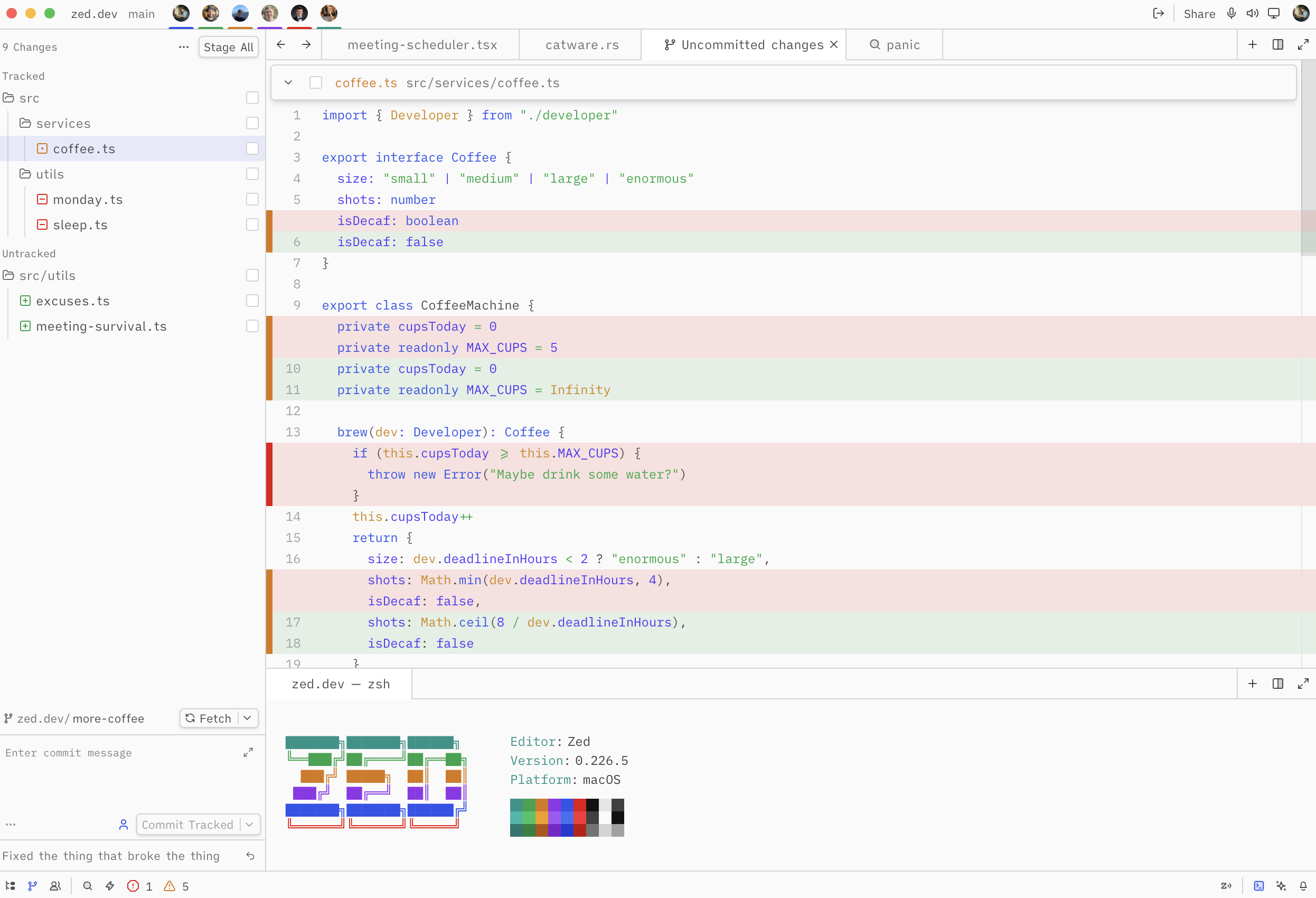Click the Fetch button

pyautogui.click(x=209, y=718)
